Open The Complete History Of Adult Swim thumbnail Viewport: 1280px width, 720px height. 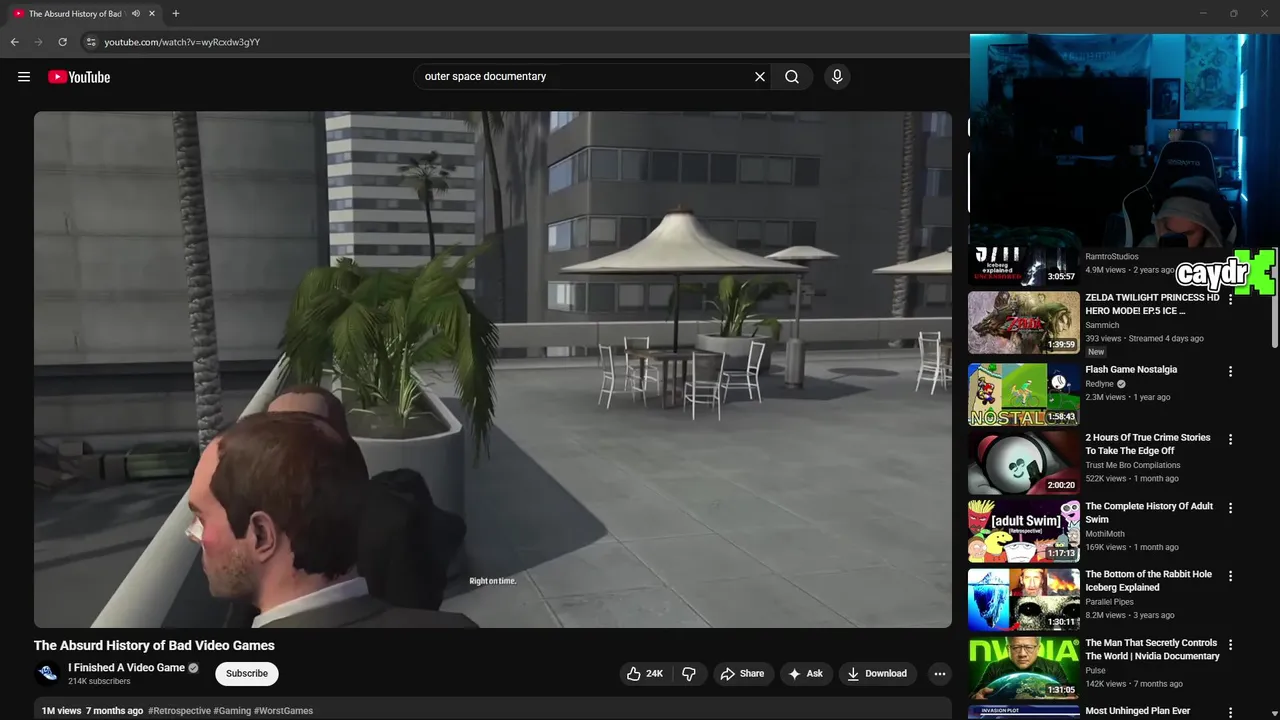[x=1024, y=531]
